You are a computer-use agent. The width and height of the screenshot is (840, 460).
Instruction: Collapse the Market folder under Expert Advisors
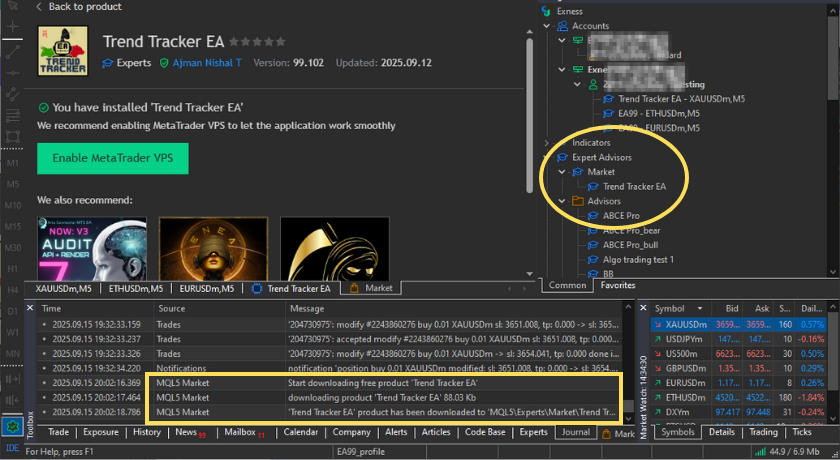pyautogui.click(x=562, y=172)
